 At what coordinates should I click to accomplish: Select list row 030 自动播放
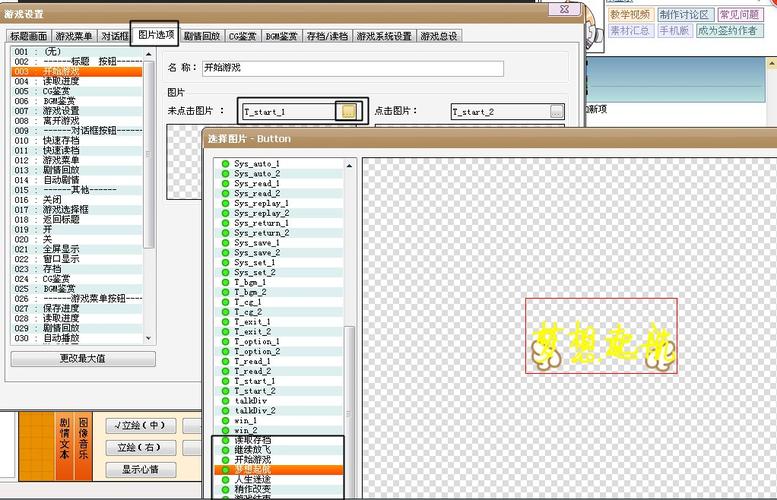77,338
